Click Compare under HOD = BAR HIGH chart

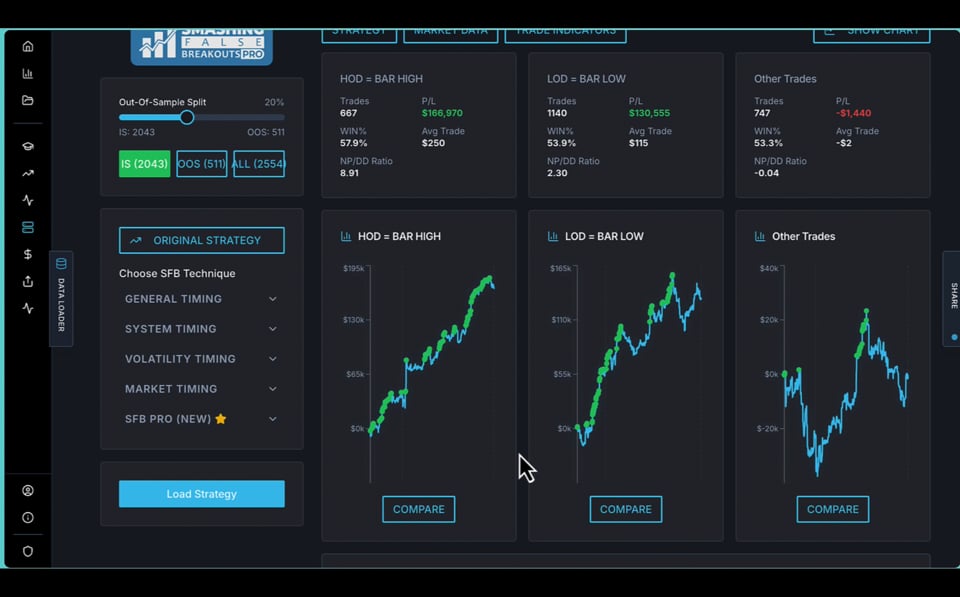(419, 509)
